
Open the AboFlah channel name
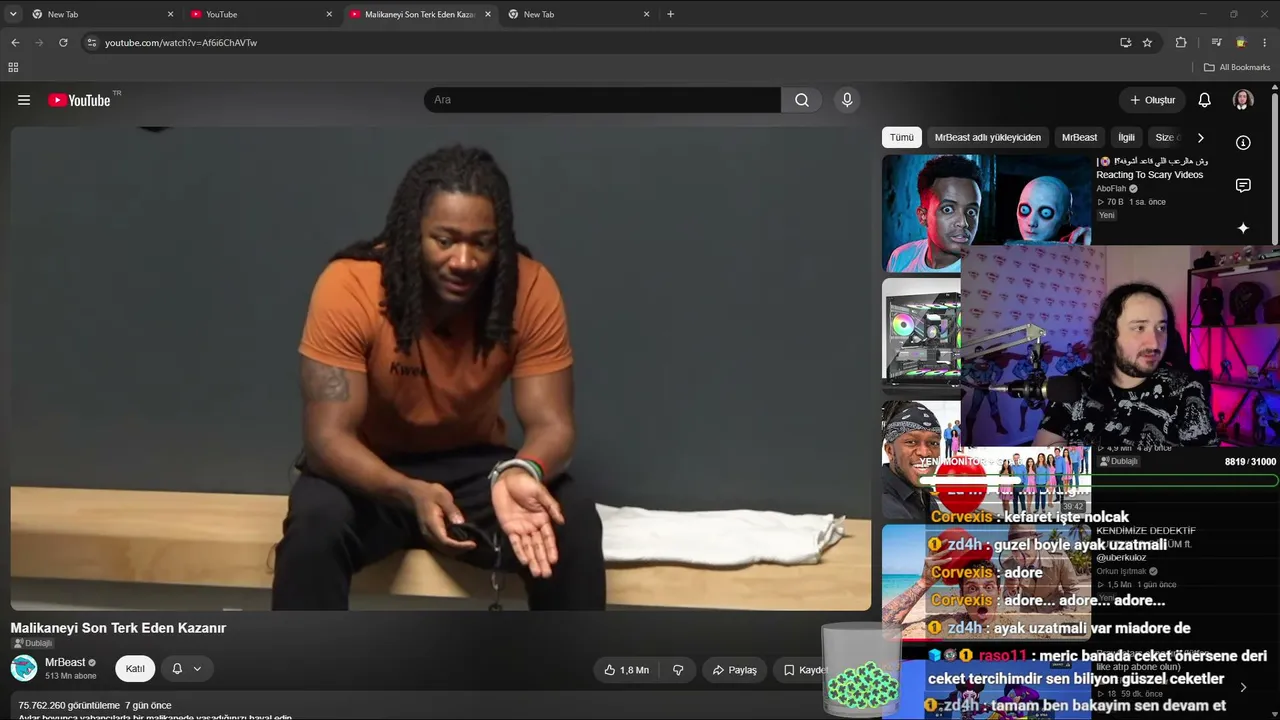click(x=1111, y=188)
